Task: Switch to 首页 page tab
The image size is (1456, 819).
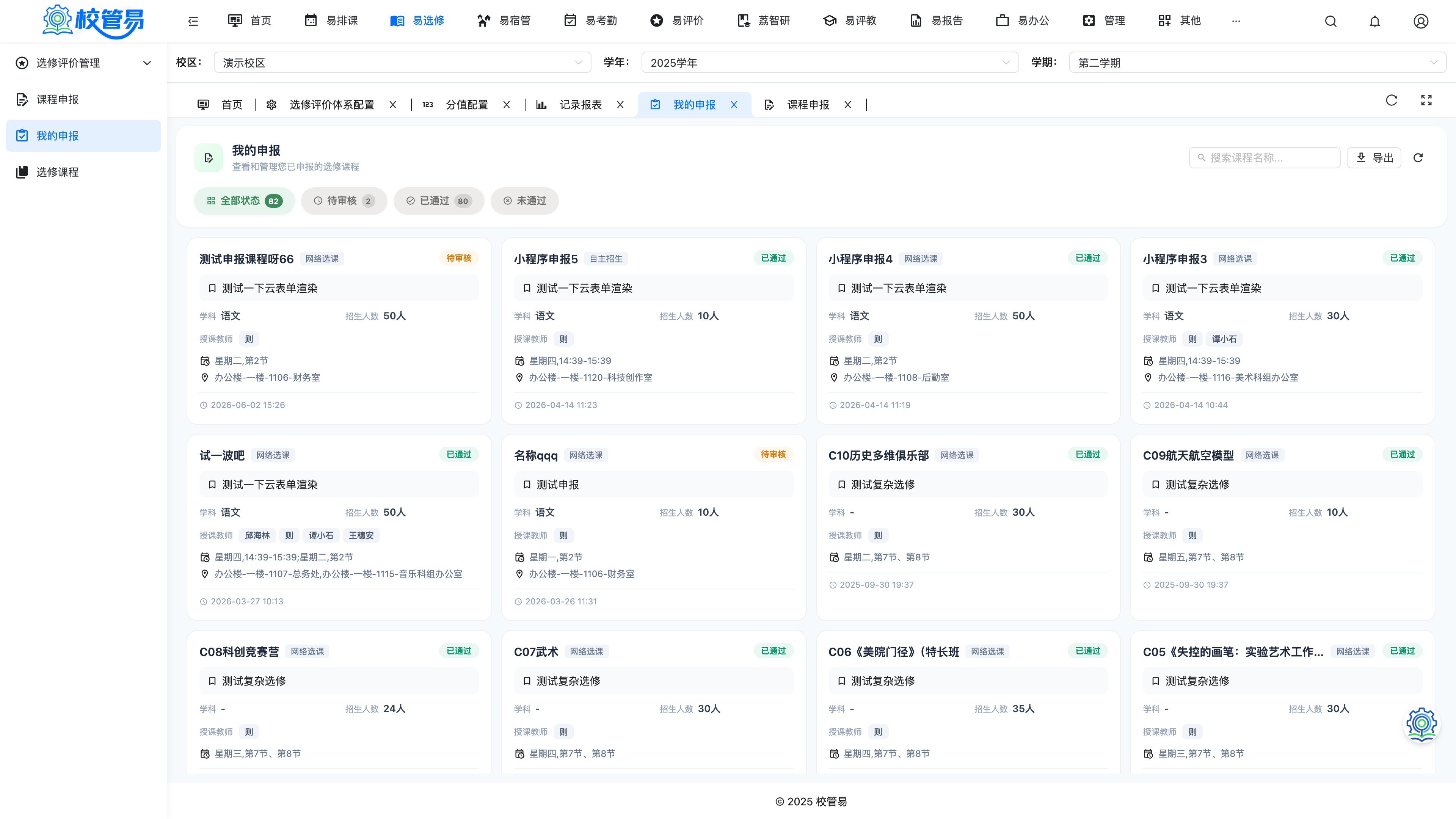Action: tap(220, 105)
